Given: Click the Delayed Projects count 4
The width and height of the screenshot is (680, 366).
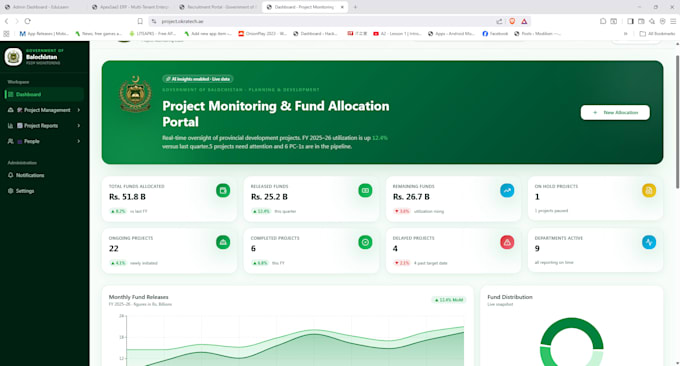Looking at the screenshot, I should (395, 248).
